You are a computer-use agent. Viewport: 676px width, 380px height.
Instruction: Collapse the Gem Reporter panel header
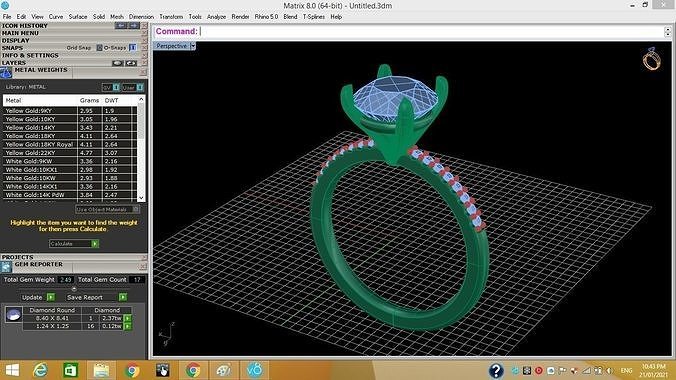[x=39, y=264]
